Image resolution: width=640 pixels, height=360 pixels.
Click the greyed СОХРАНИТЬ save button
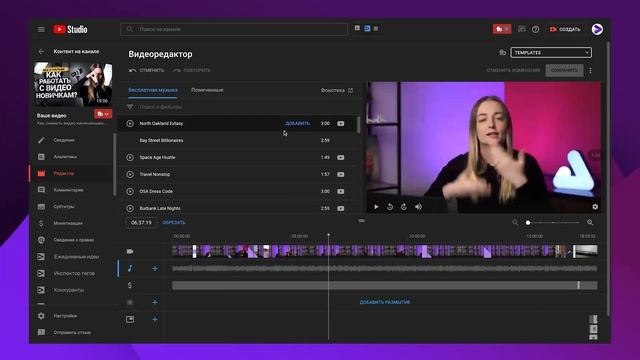[564, 70]
